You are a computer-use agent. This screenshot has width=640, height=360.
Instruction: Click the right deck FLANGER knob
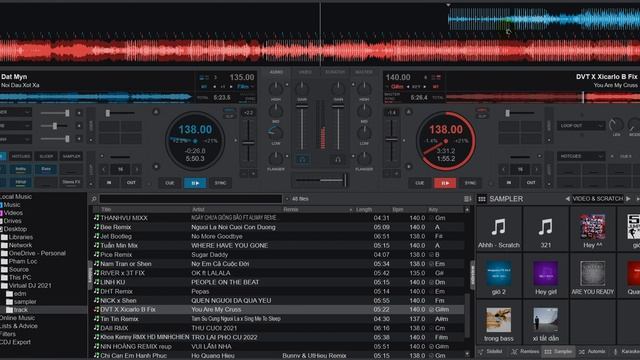[364, 158]
